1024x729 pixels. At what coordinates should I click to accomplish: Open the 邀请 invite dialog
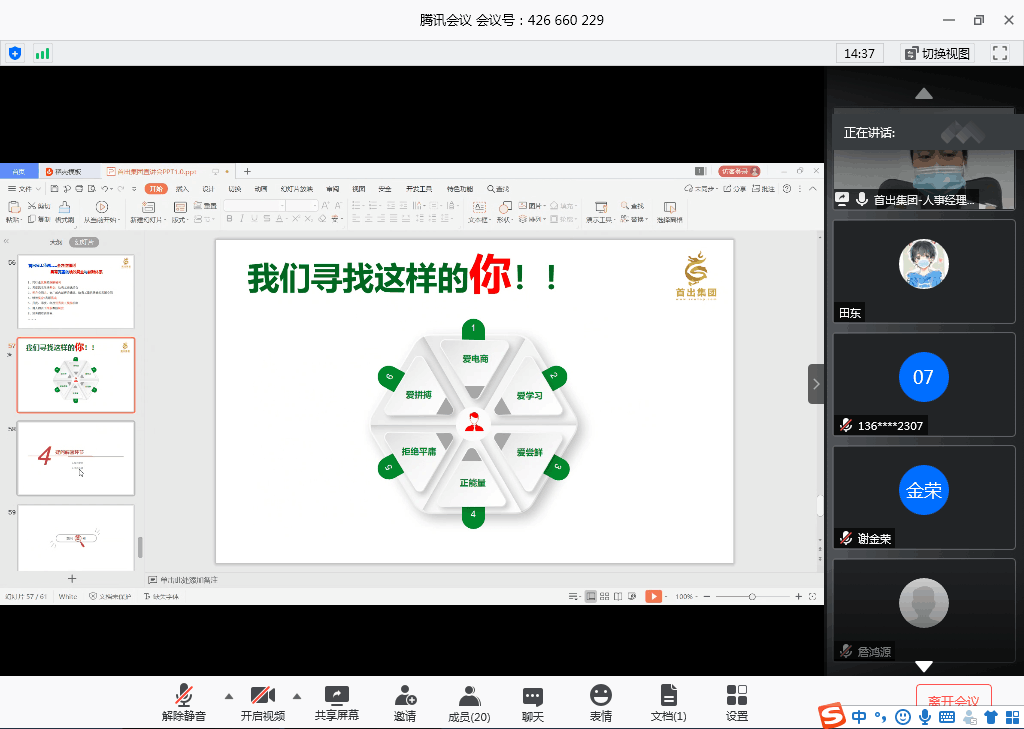pyautogui.click(x=405, y=703)
